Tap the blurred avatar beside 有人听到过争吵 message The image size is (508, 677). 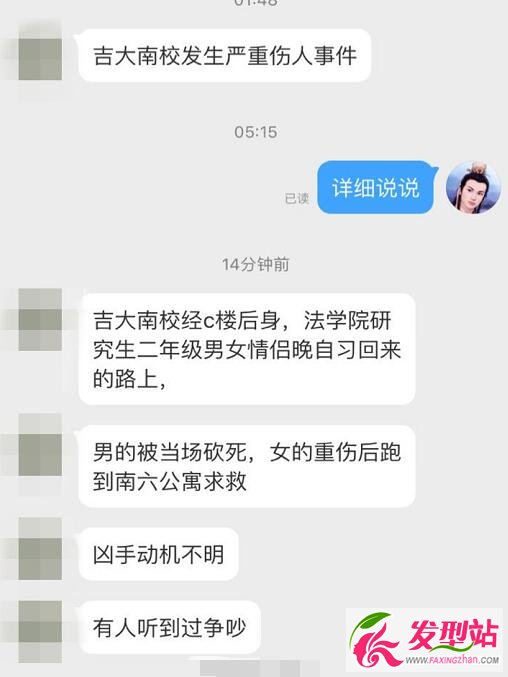coord(40,631)
